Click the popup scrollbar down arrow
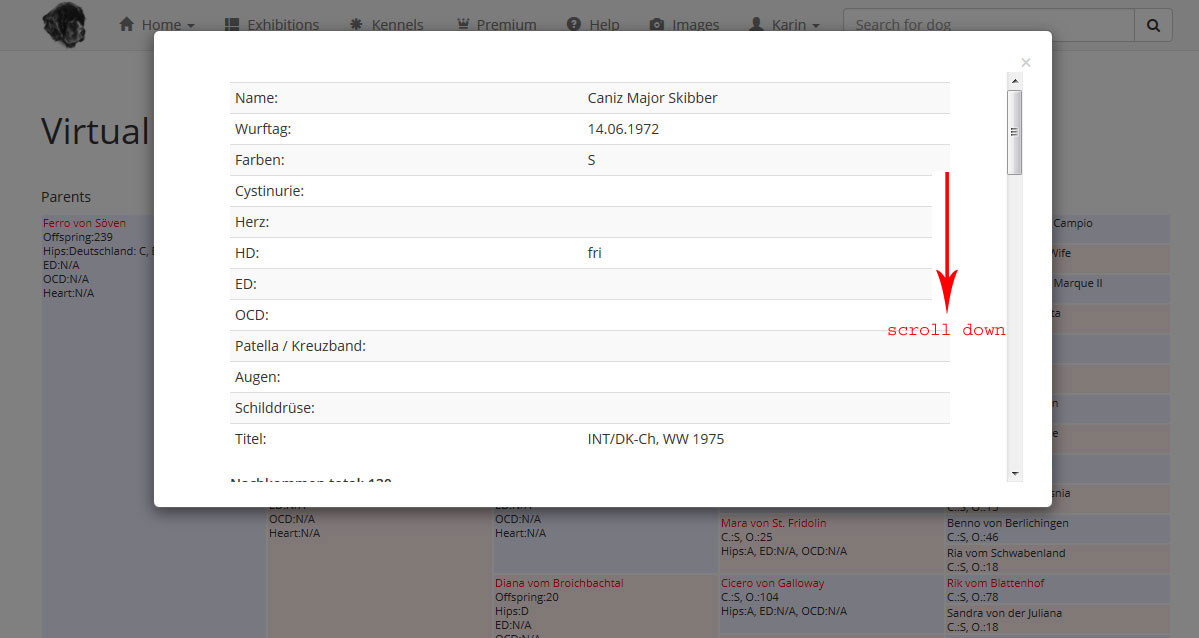This screenshot has height=638, width=1199. (x=1015, y=473)
